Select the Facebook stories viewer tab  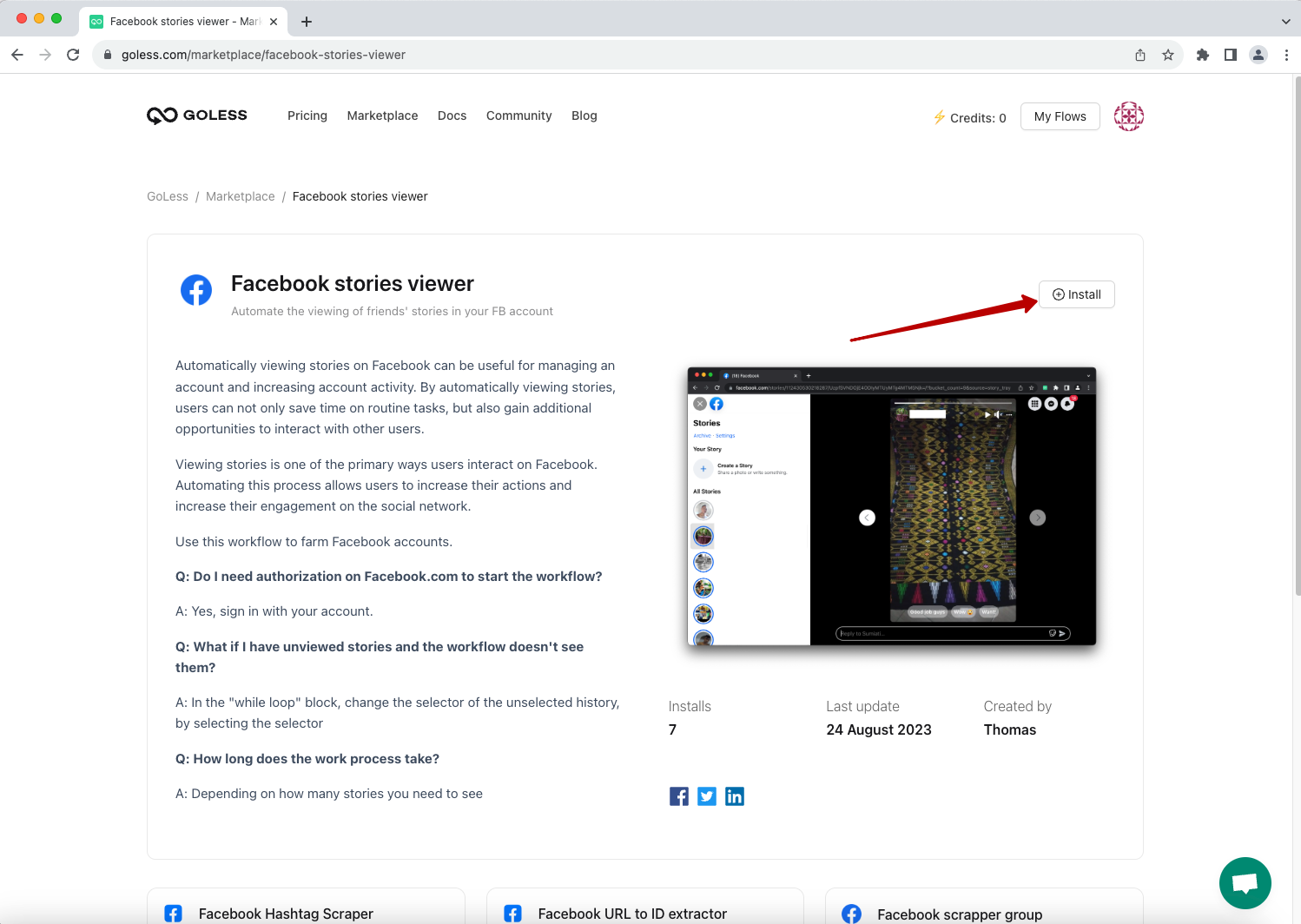click(184, 22)
